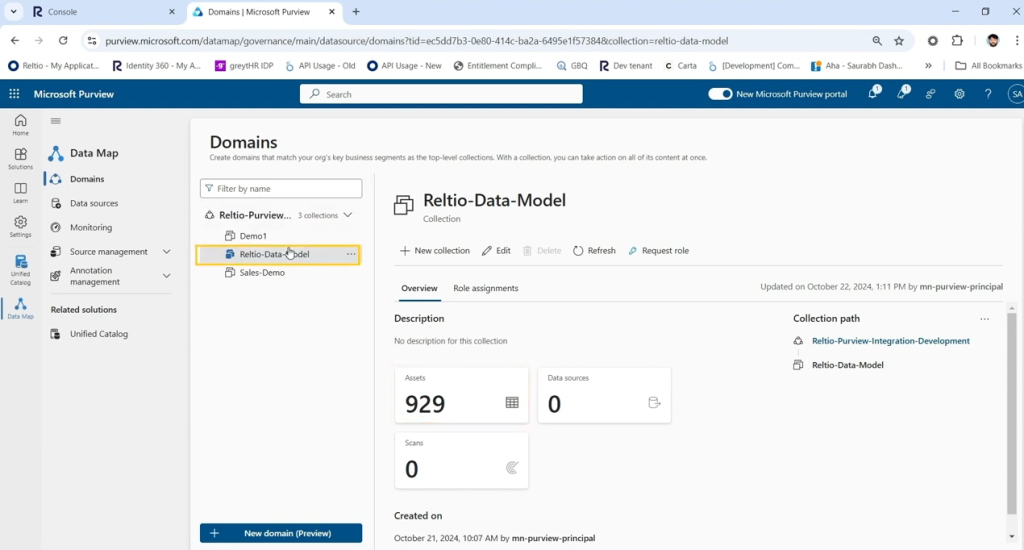1024x550 pixels.
Task: Select Demo1 collection in tree
Action: (253, 236)
